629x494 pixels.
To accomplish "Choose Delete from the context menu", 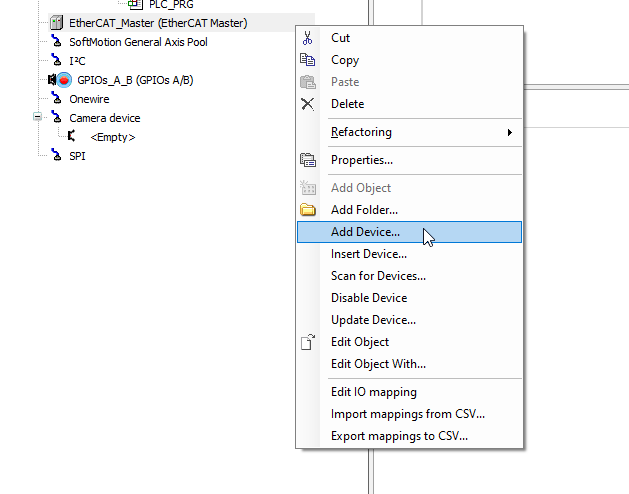I will point(410,104).
